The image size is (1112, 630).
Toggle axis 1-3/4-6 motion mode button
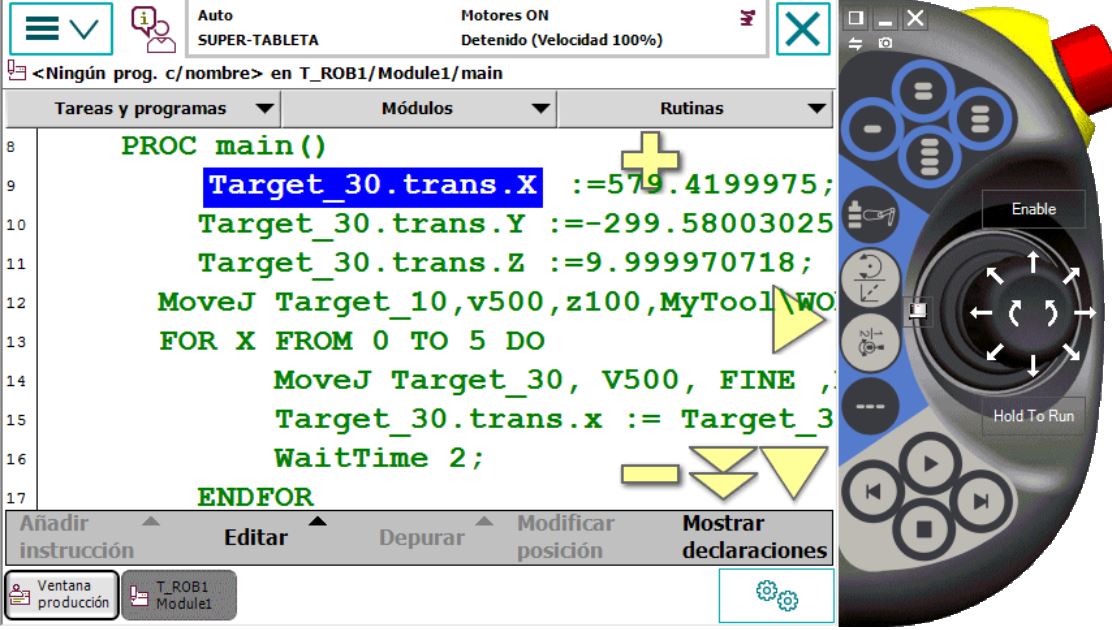(x=870, y=341)
